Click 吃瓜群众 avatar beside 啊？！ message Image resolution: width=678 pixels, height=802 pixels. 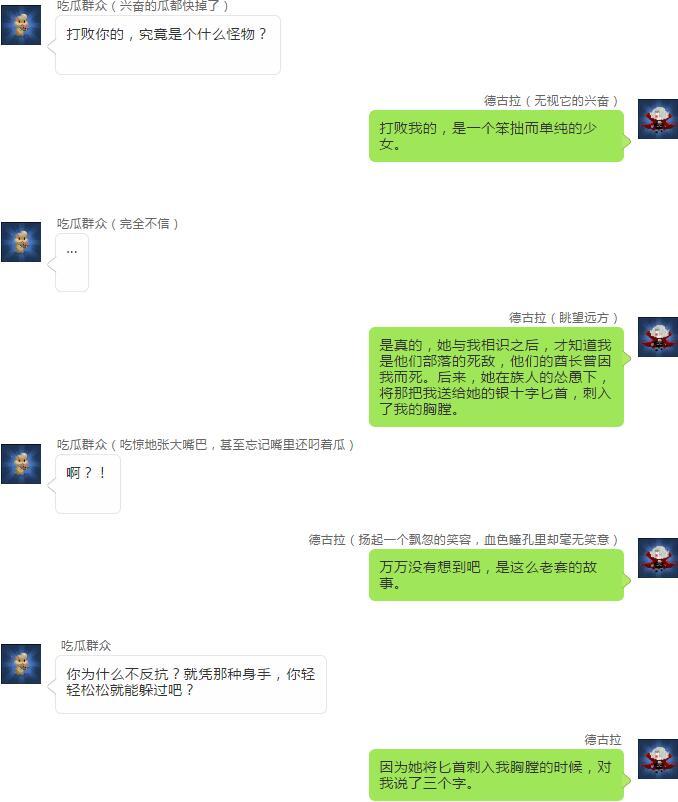click(21, 464)
